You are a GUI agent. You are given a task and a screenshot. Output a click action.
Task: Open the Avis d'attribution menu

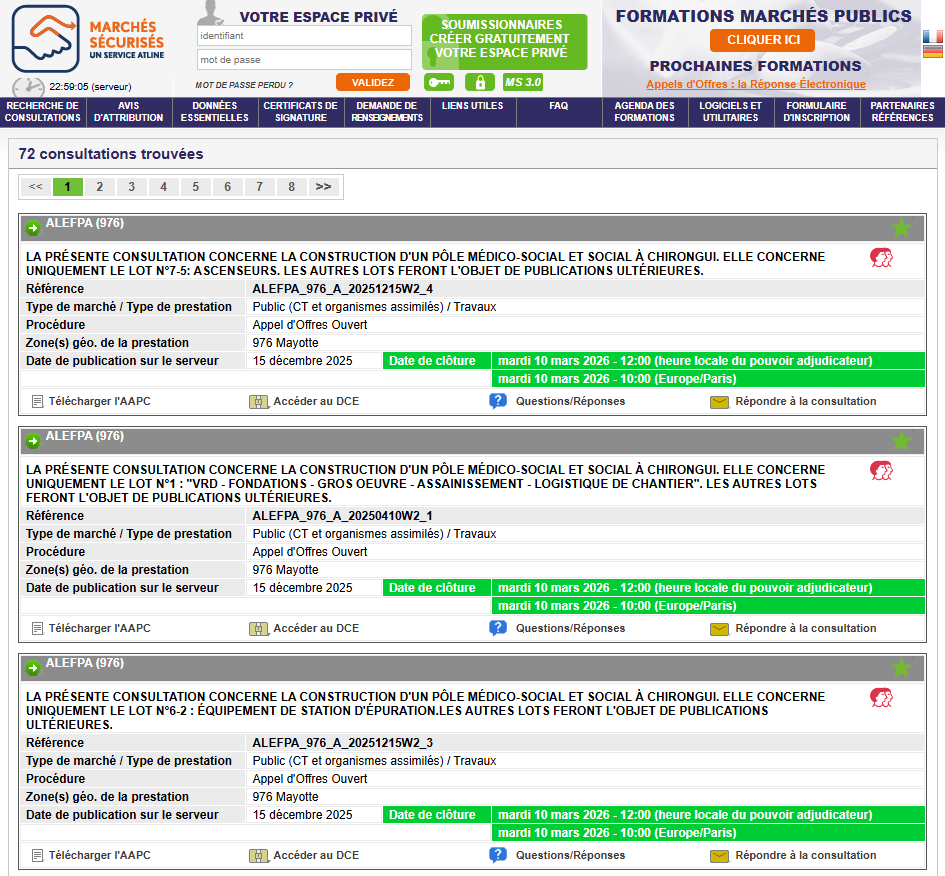click(129, 112)
